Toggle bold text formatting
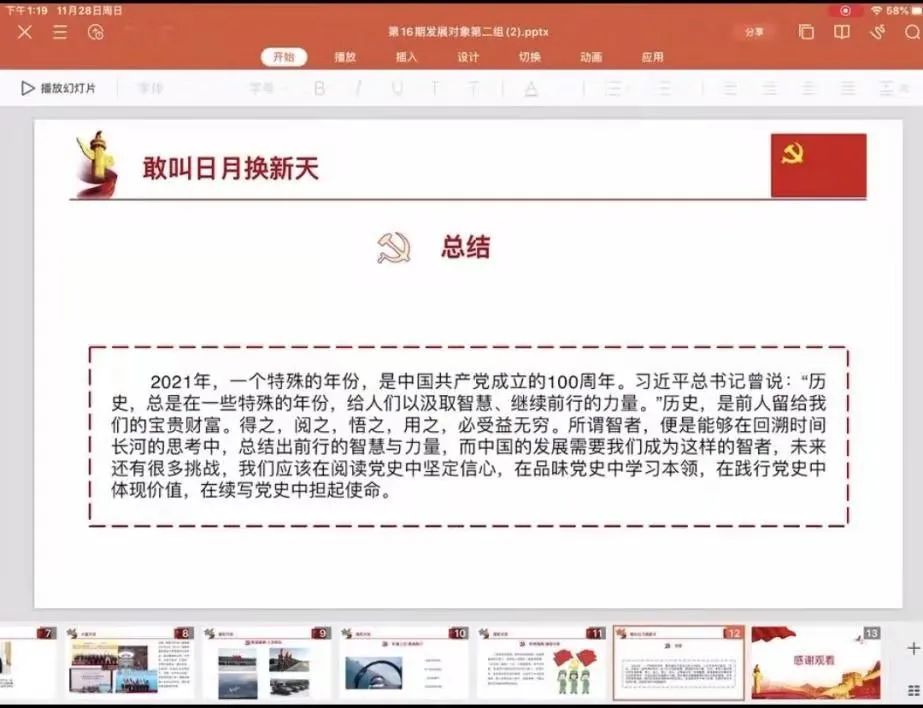Viewport: 923px width, 708px height. coord(320,88)
